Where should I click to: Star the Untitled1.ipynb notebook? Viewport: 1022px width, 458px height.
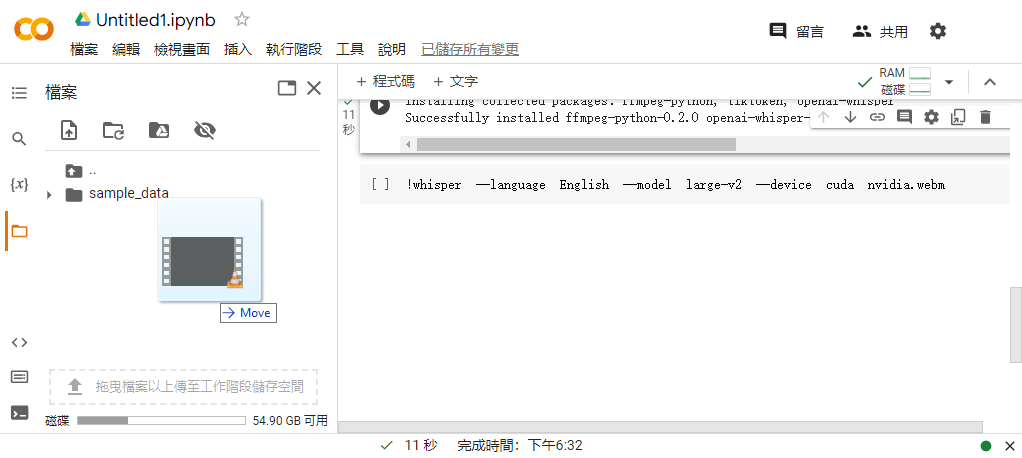click(242, 20)
